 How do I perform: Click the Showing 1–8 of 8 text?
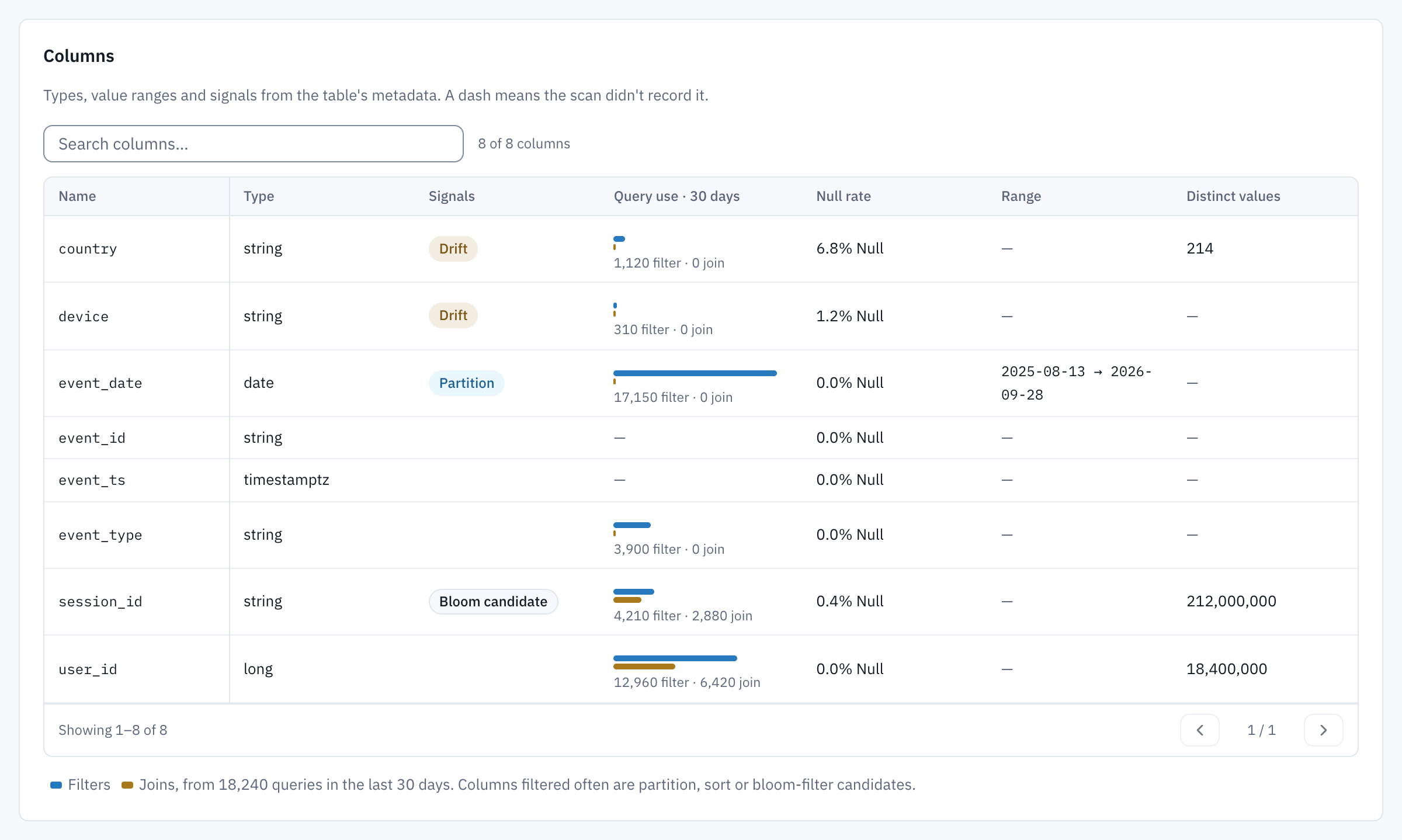pyautogui.click(x=113, y=730)
